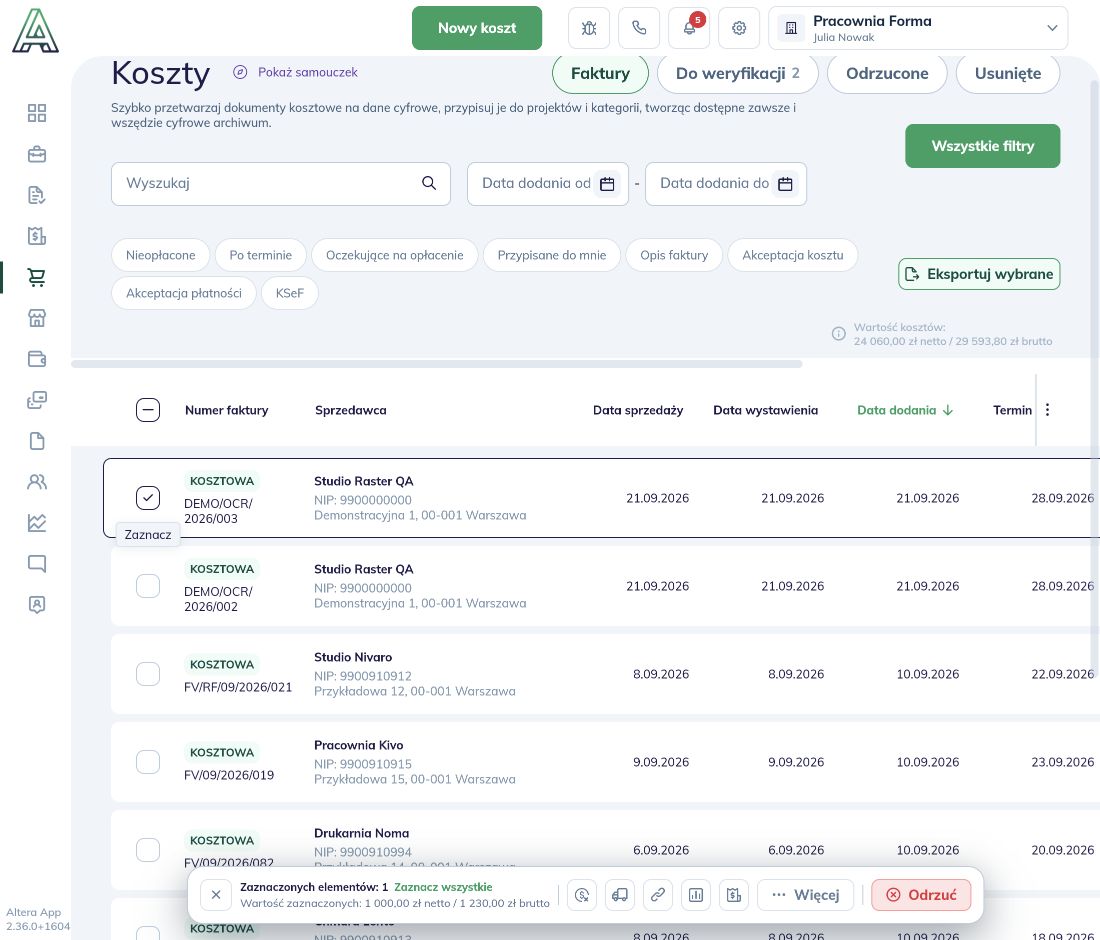
Task: Open the contact badge sidebar icon
Action: click(36, 605)
